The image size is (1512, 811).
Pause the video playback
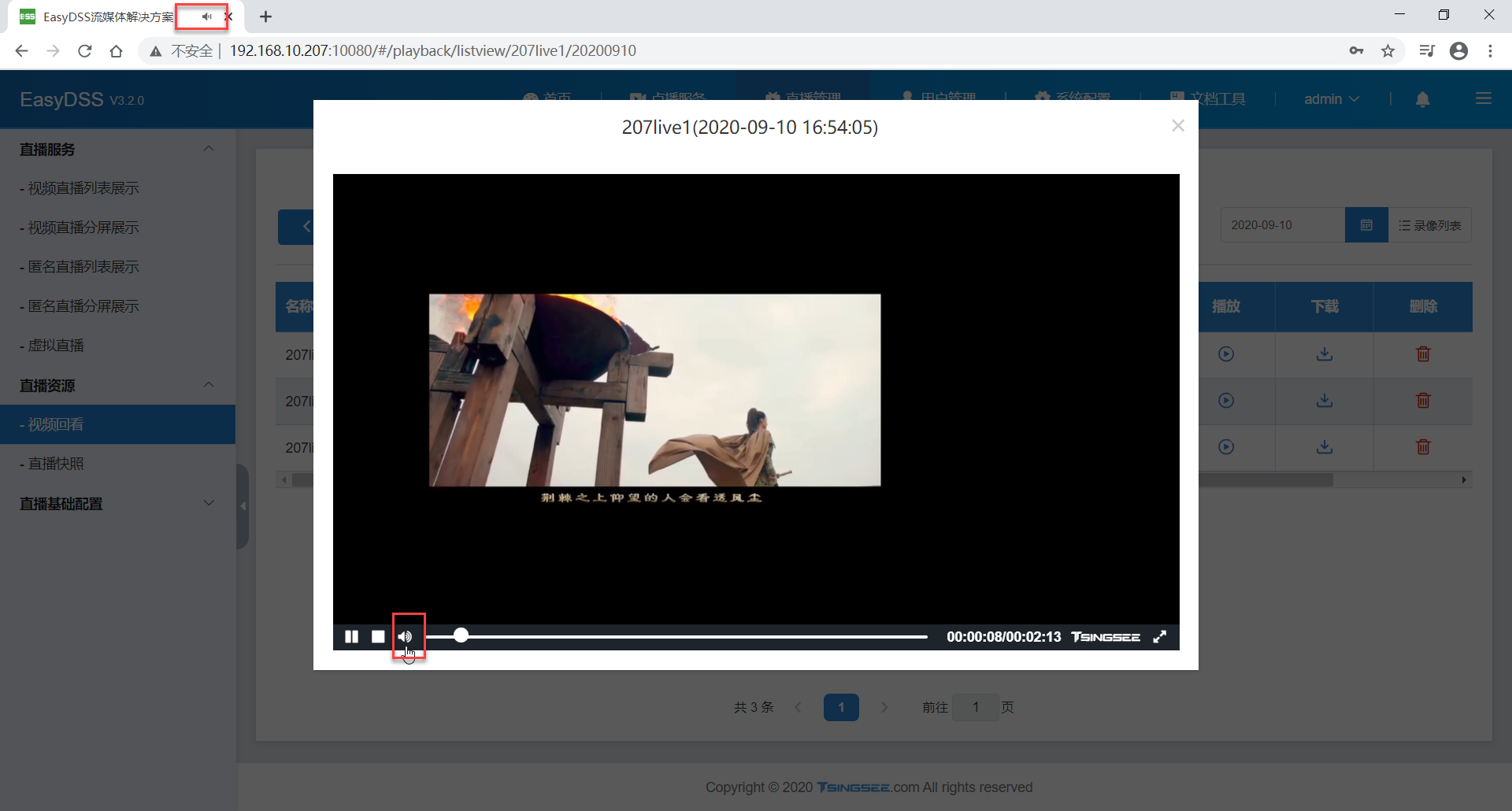pos(351,636)
